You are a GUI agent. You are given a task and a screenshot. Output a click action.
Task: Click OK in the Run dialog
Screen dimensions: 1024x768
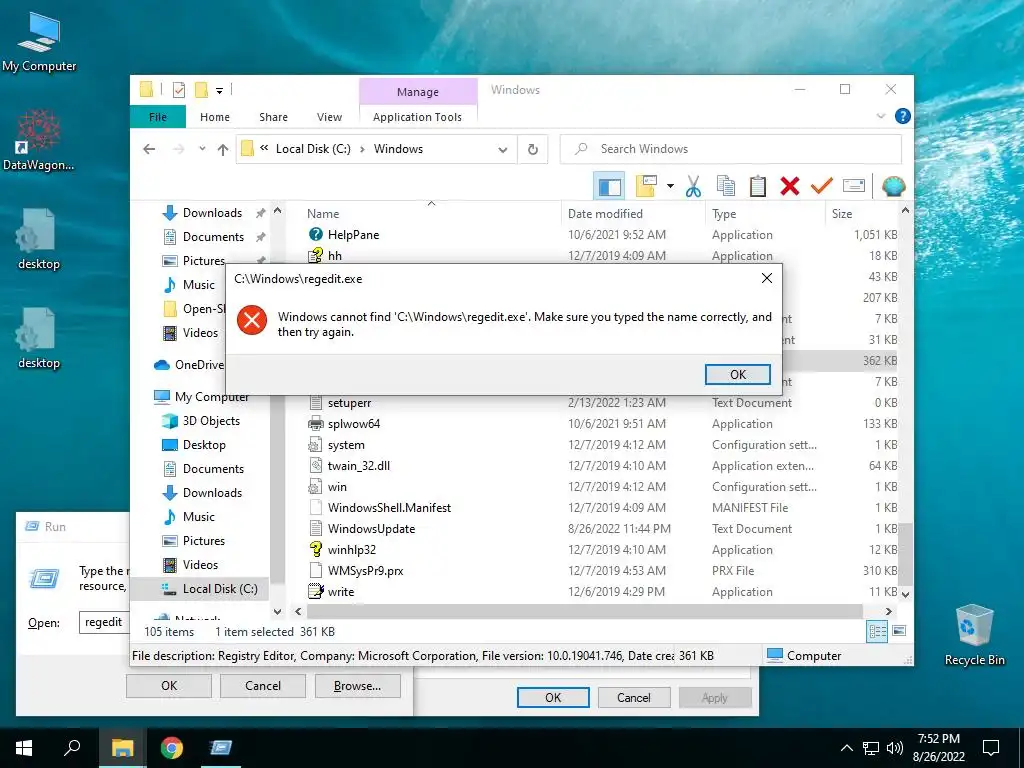169,686
